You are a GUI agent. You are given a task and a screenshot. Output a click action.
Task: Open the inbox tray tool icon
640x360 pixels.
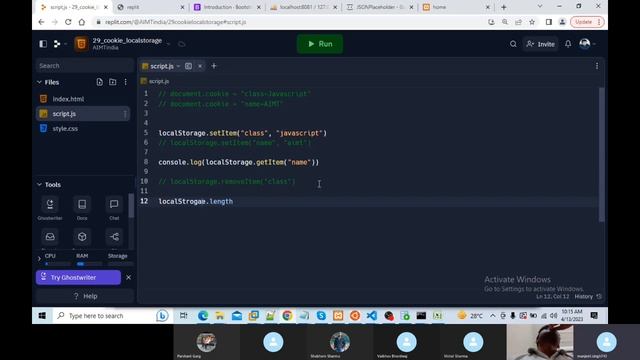click(x=50, y=237)
